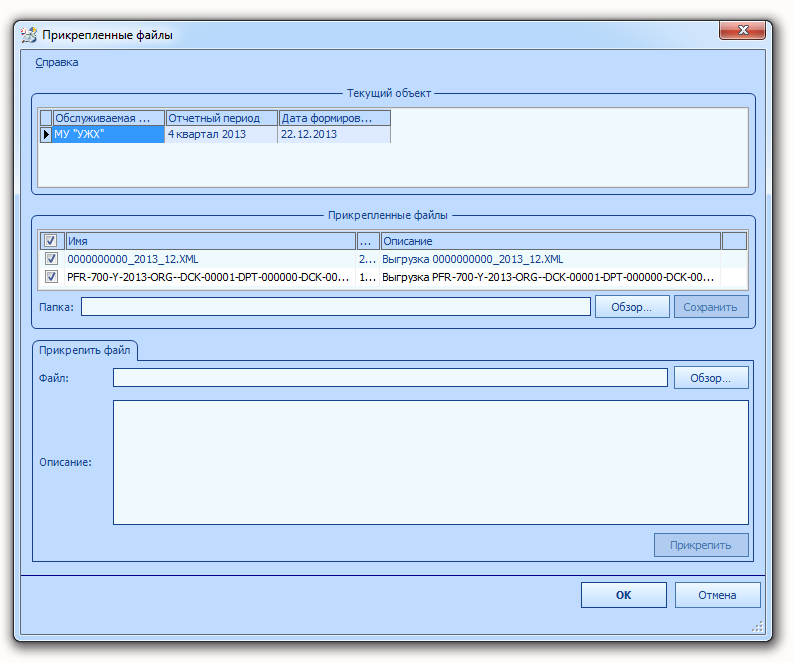Click the size cell of the PFR-700-Y-2013 row
The width and height of the screenshot is (793, 663).
[368, 277]
